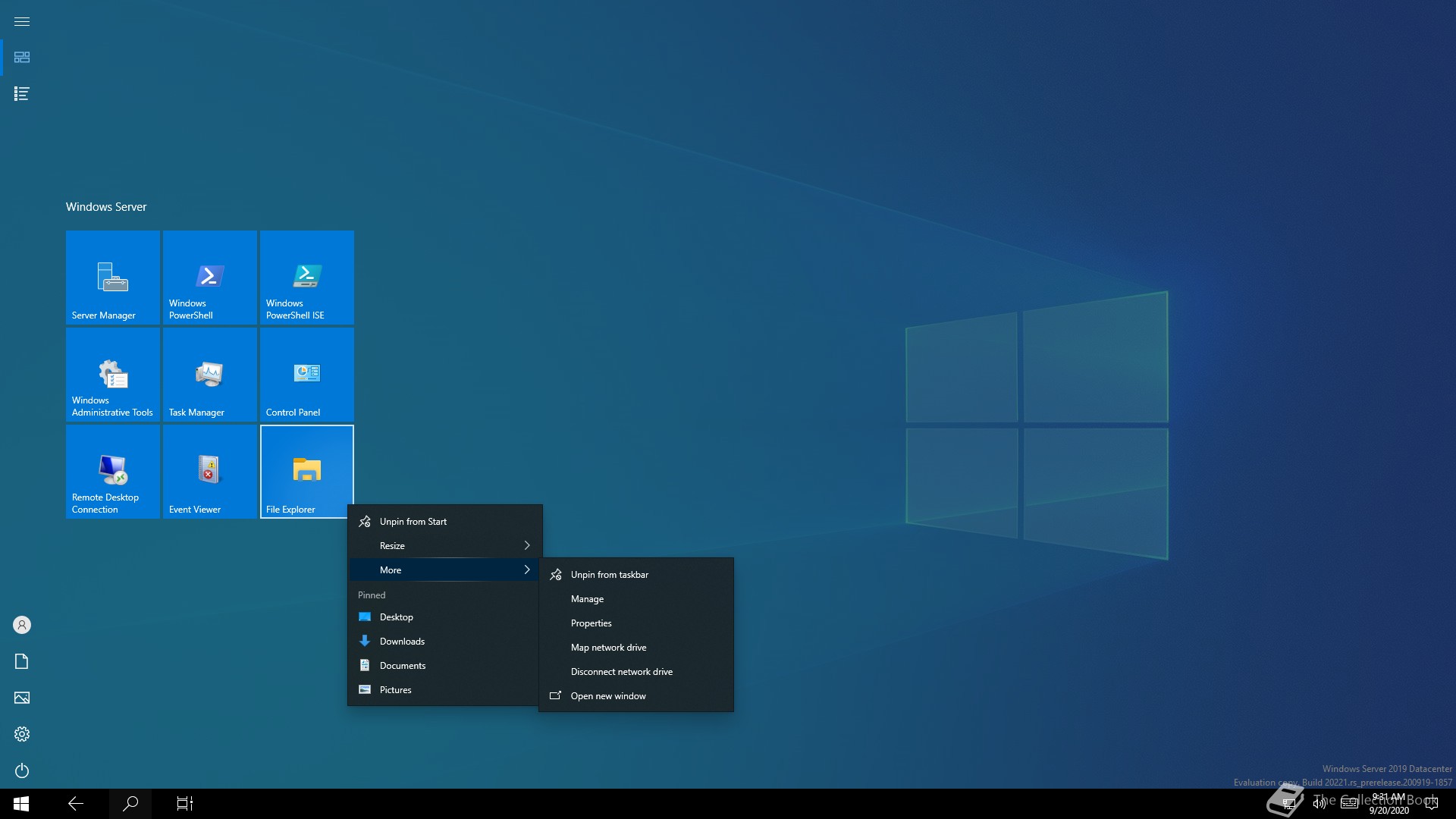Open the Remote Desktop Connection tile

pos(113,472)
